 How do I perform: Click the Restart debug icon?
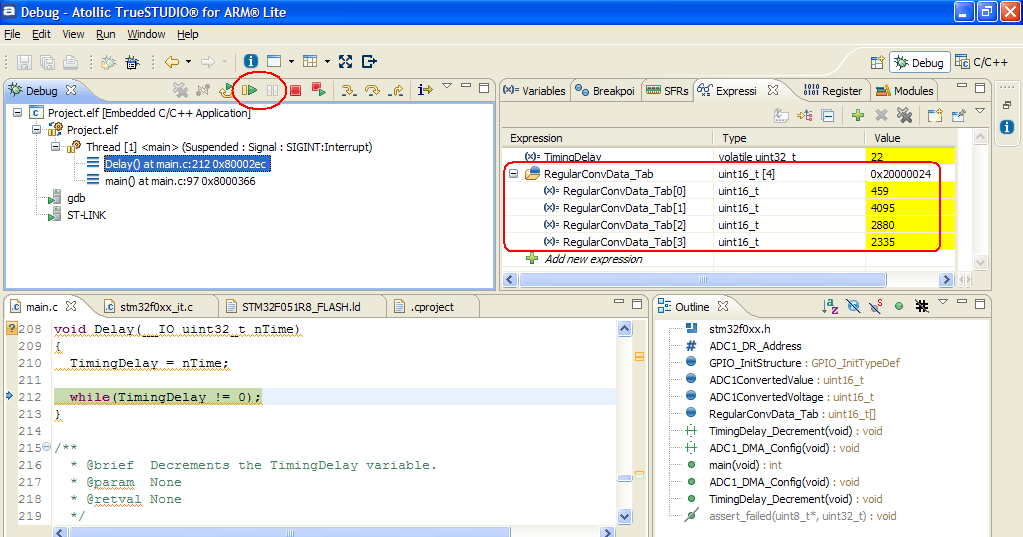tap(226, 90)
